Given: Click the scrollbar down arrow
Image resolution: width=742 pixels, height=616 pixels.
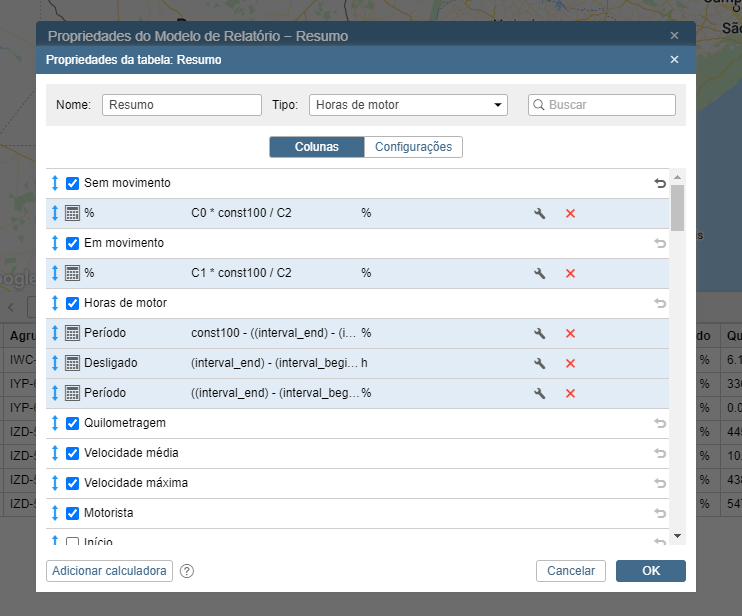Looking at the screenshot, I should point(677,537).
